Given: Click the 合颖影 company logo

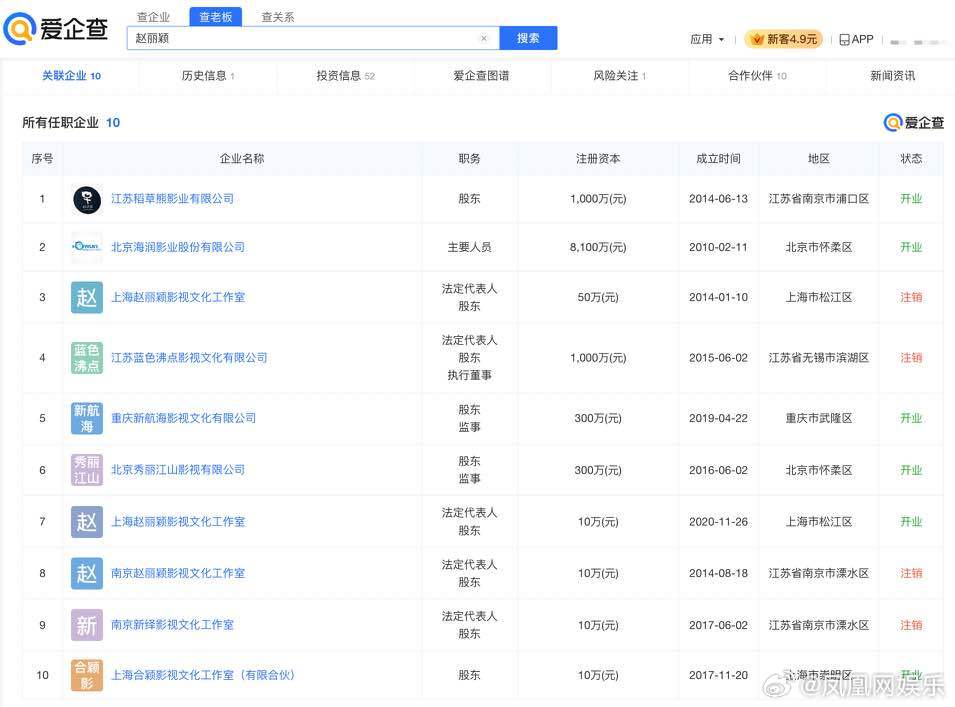Looking at the screenshot, I should pyautogui.click(x=86, y=675).
